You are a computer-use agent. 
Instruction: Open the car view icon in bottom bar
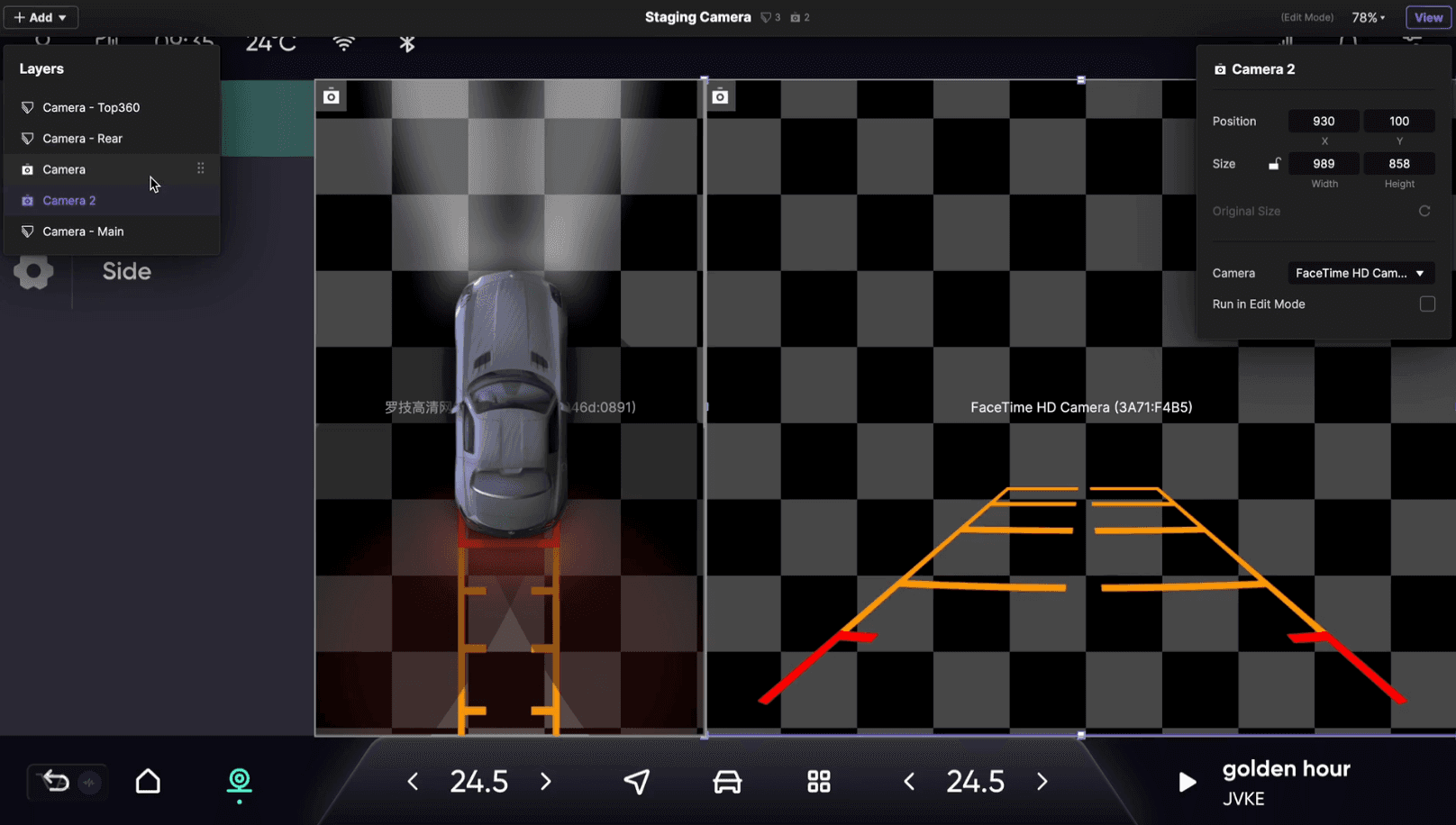click(727, 781)
